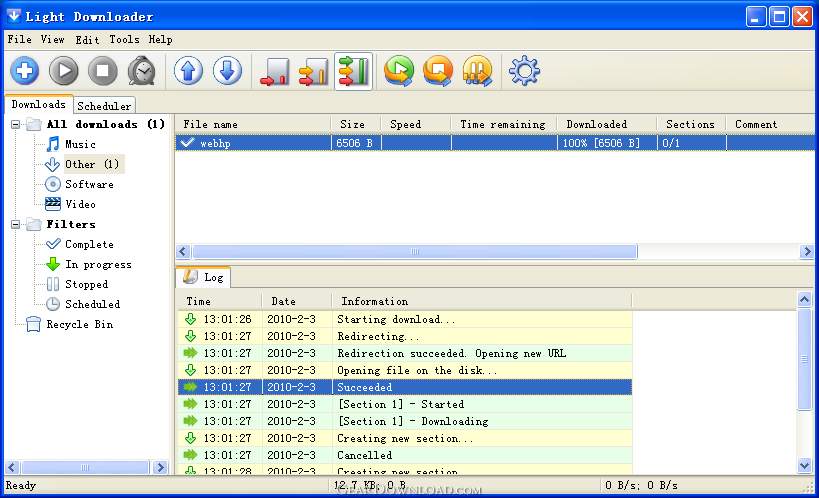Move download down with blue down arrow
Screen dimensions: 819x498
click(227, 71)
